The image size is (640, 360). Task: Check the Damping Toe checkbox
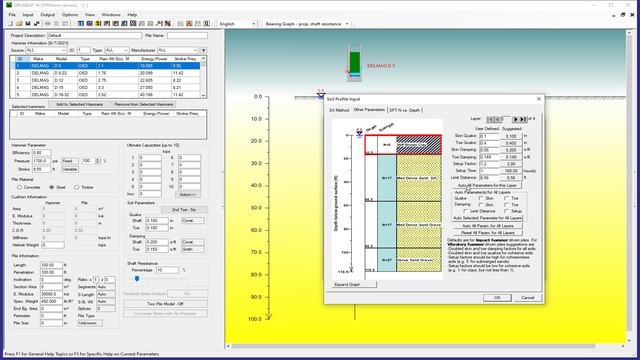coord(506,204)
